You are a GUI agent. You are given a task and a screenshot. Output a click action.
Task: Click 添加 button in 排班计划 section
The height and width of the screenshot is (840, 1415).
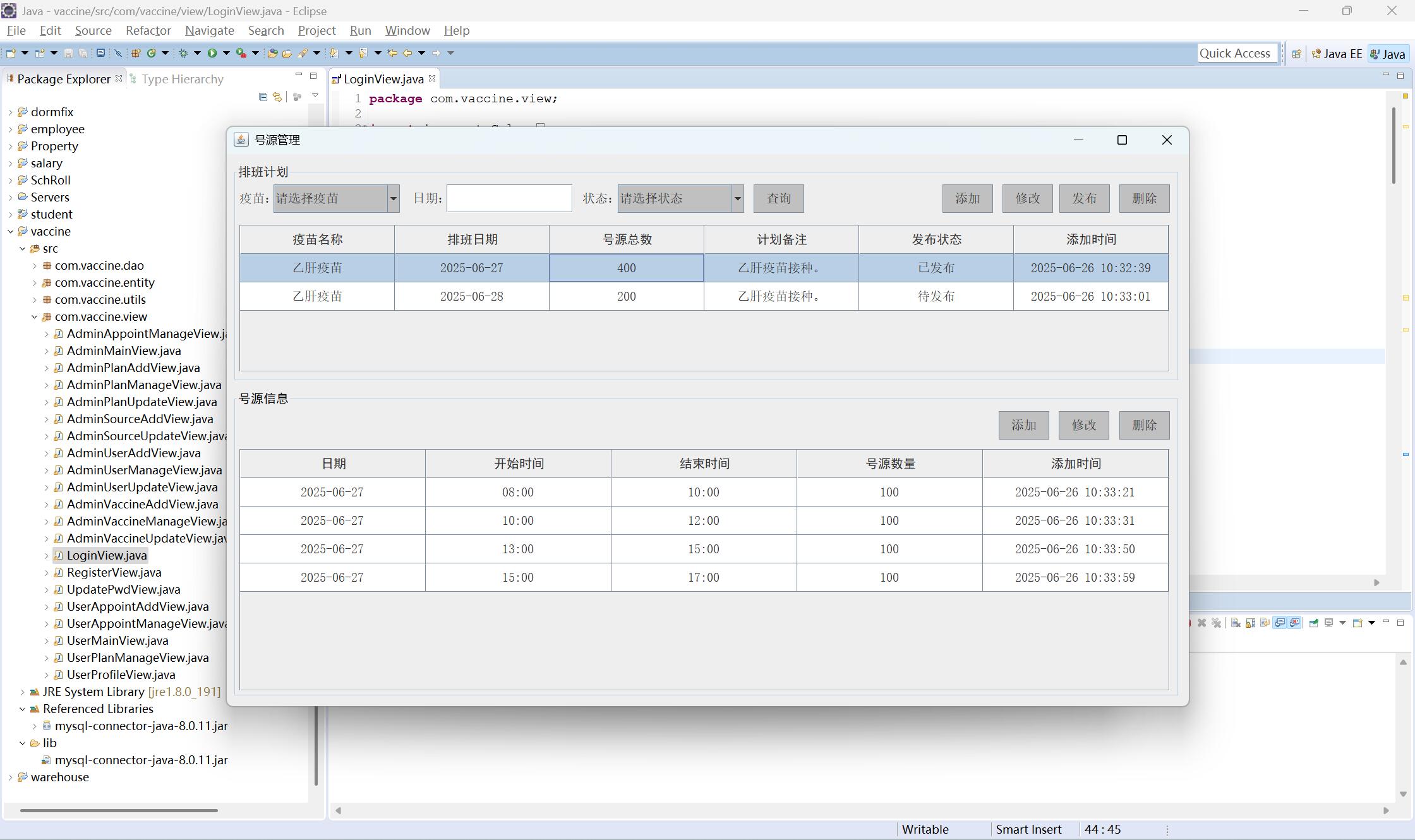tap(967, 198)
